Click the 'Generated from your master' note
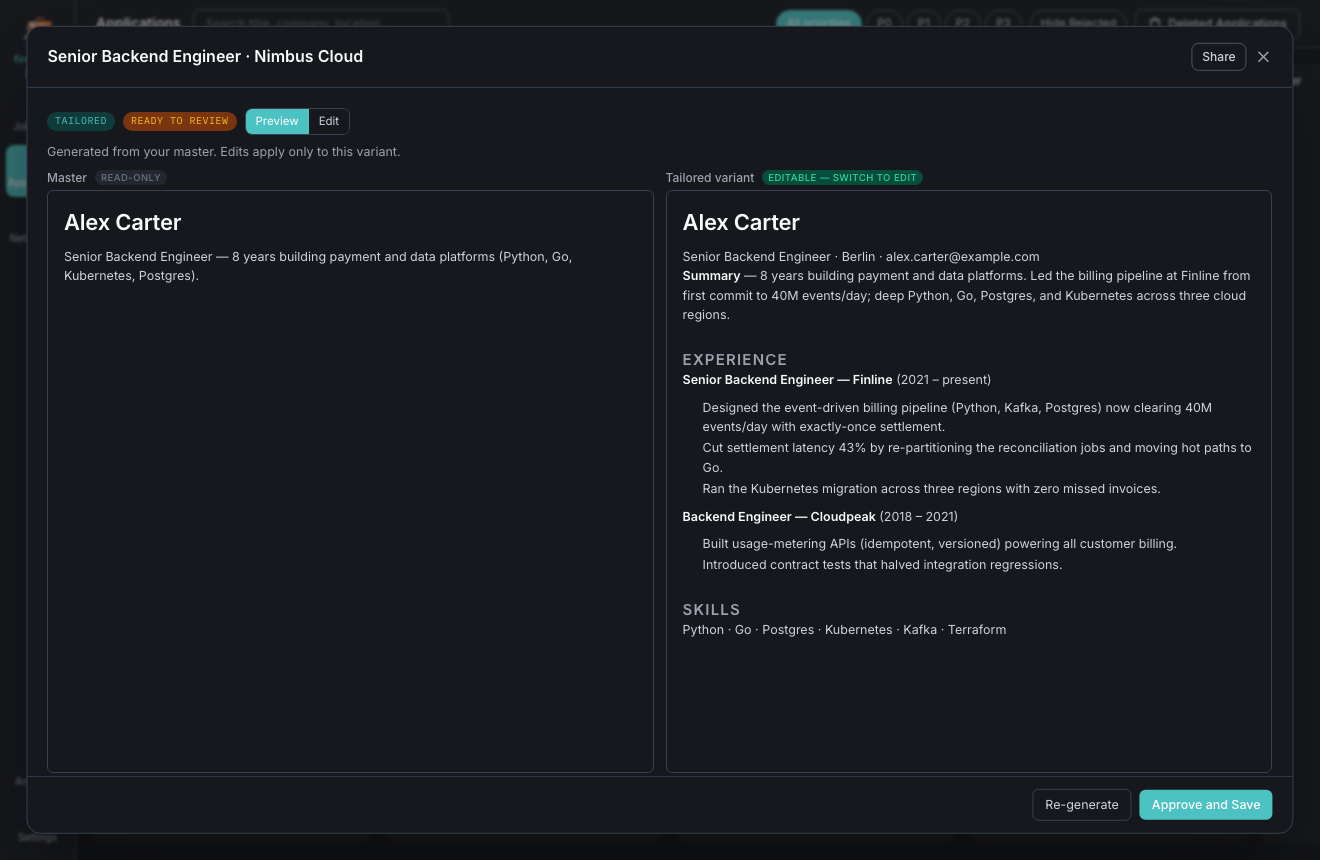 224,152
